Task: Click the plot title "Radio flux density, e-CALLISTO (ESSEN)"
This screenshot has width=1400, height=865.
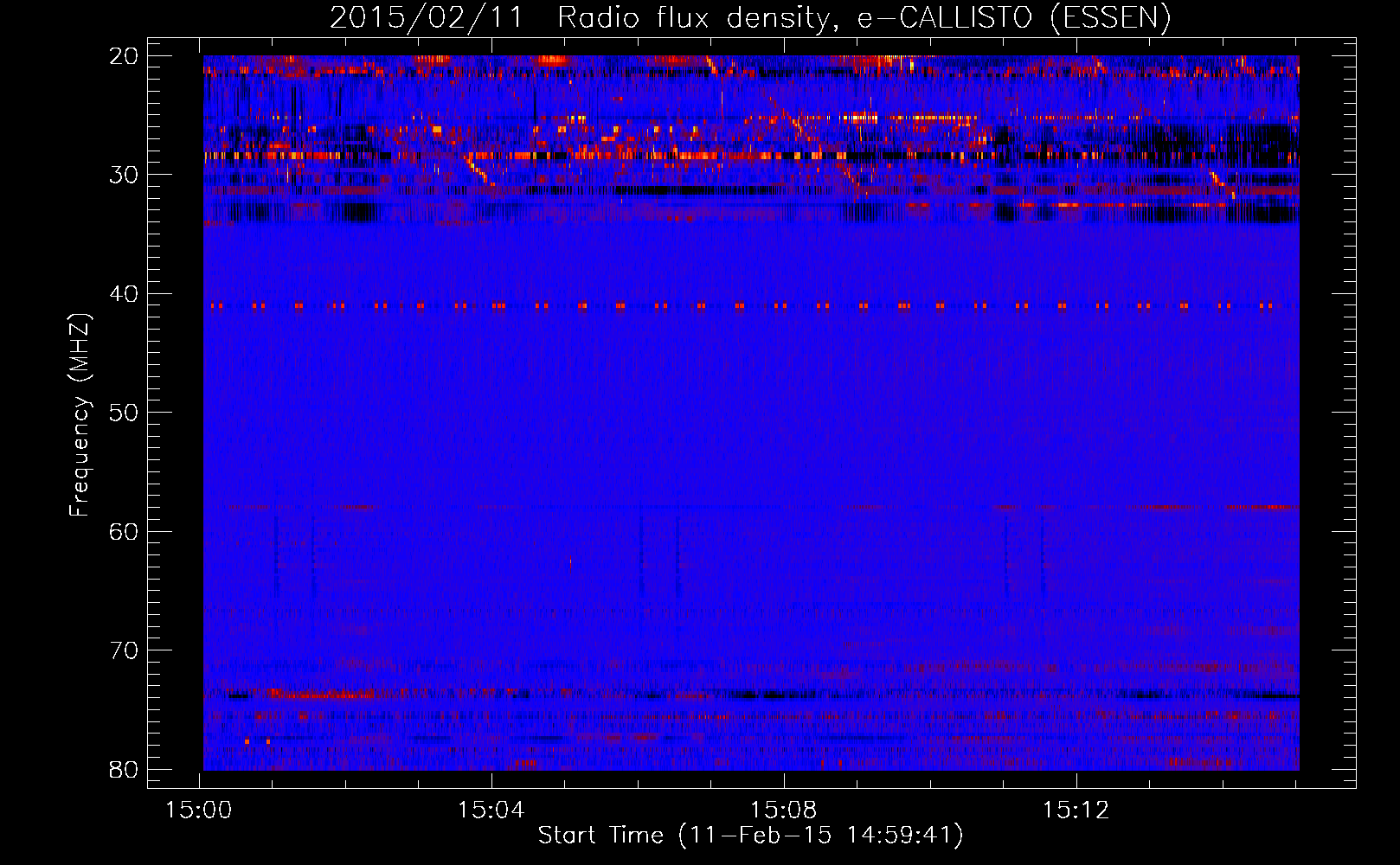Action: pyautogui.click(x=864, y=18)
